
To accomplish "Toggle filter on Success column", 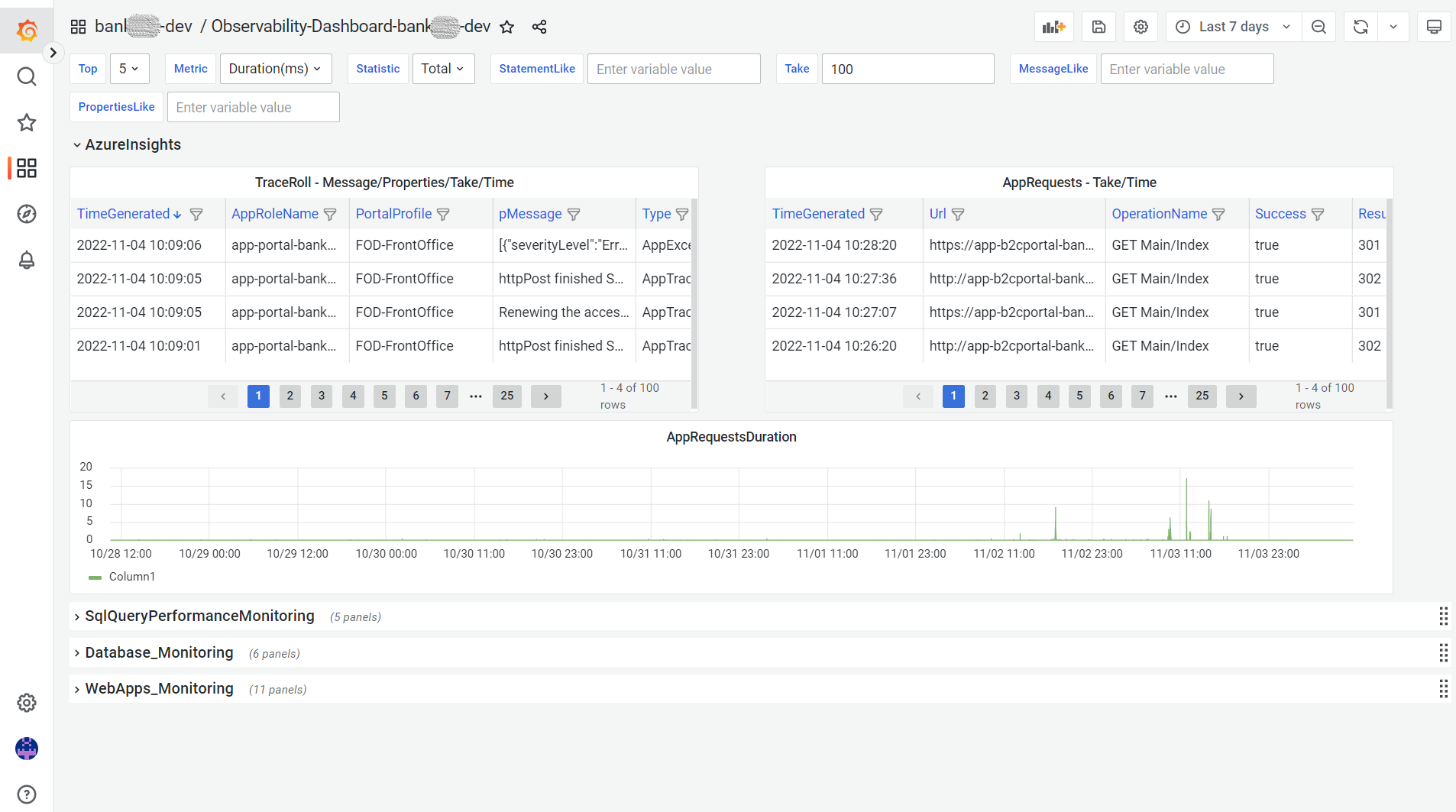I will pos(1318,215).
